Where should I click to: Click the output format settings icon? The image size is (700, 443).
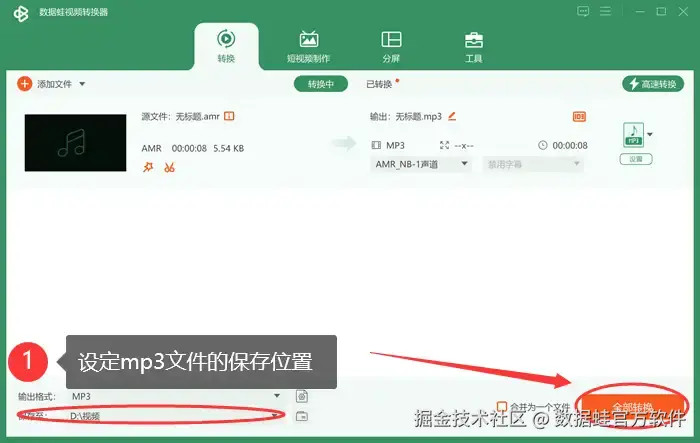click(302, 396)
